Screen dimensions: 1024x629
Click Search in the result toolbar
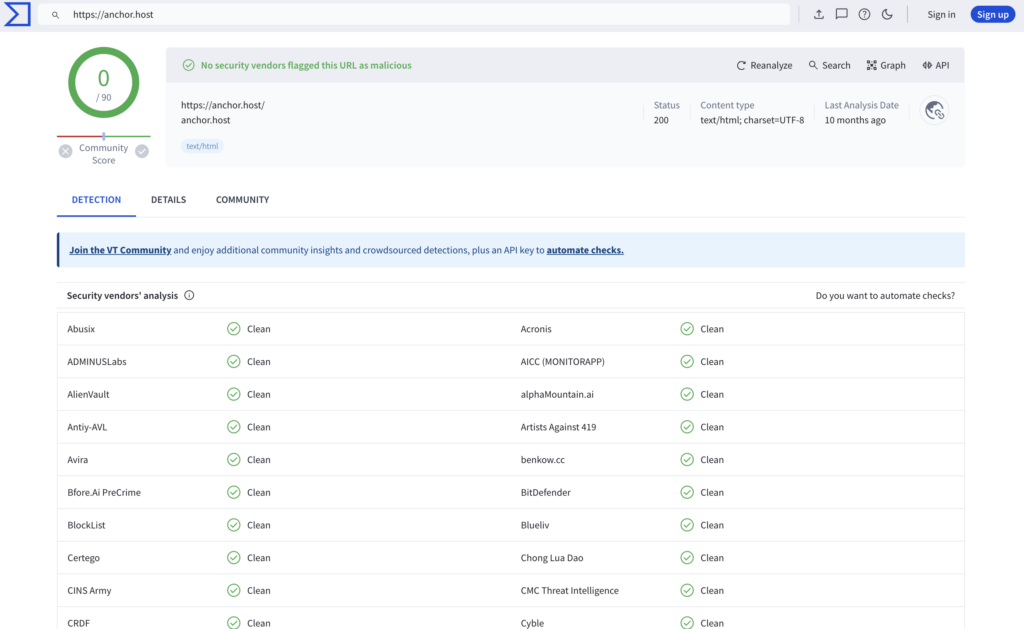[829, 66]
